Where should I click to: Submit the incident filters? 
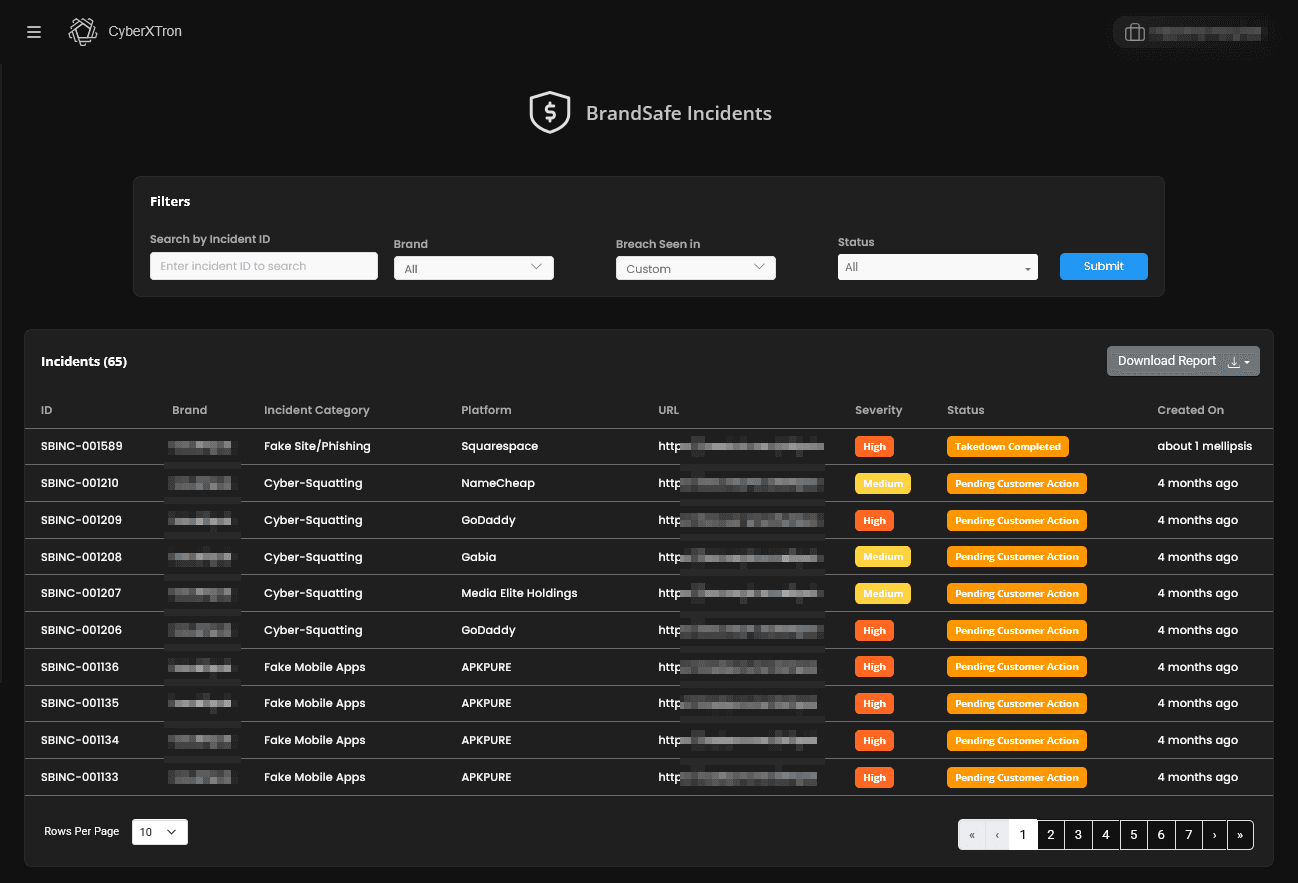[x=1103, y=266]
